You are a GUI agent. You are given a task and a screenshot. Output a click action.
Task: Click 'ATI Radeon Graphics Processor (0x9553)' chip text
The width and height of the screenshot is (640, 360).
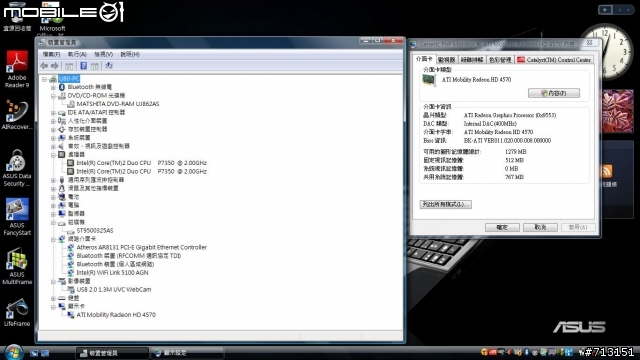[510, 116]
